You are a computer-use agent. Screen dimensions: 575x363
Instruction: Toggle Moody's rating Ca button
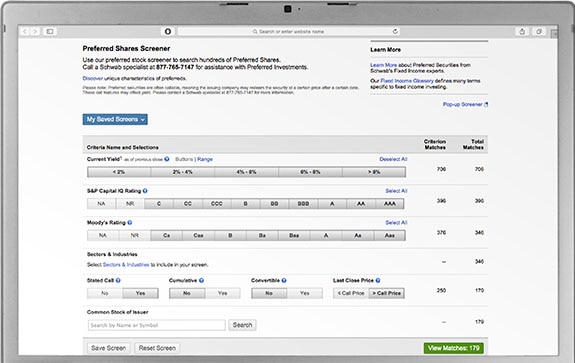tap(166, 235)
